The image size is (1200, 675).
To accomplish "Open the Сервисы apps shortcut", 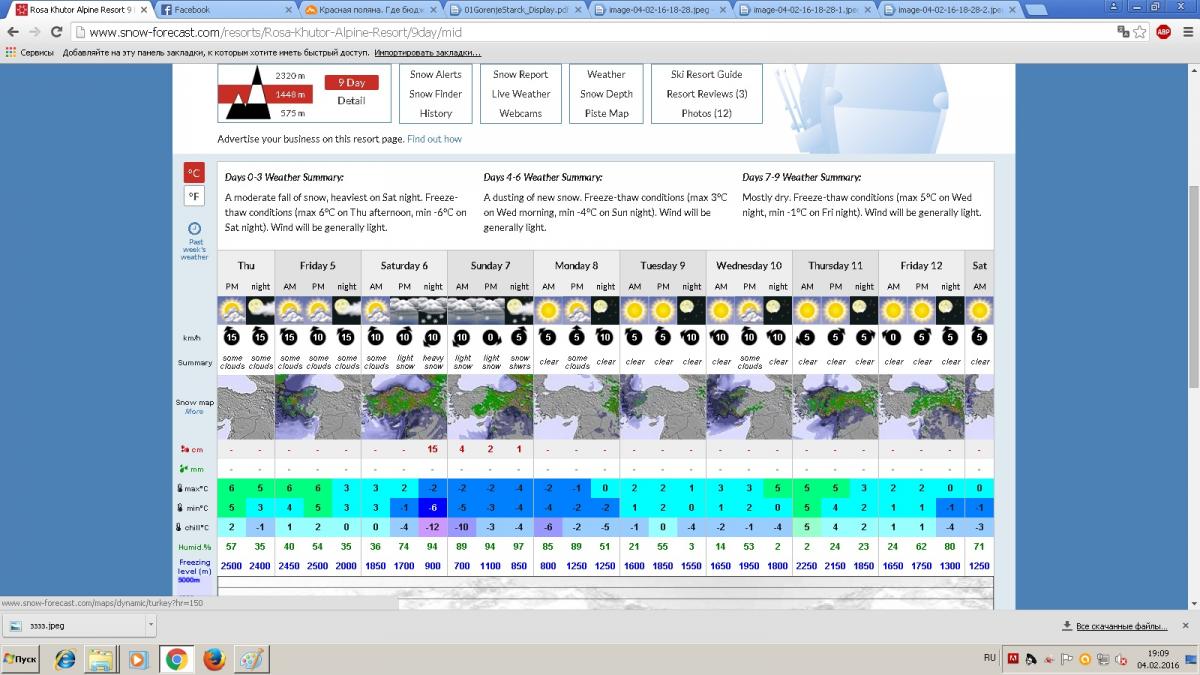I will tap(30, 52).
